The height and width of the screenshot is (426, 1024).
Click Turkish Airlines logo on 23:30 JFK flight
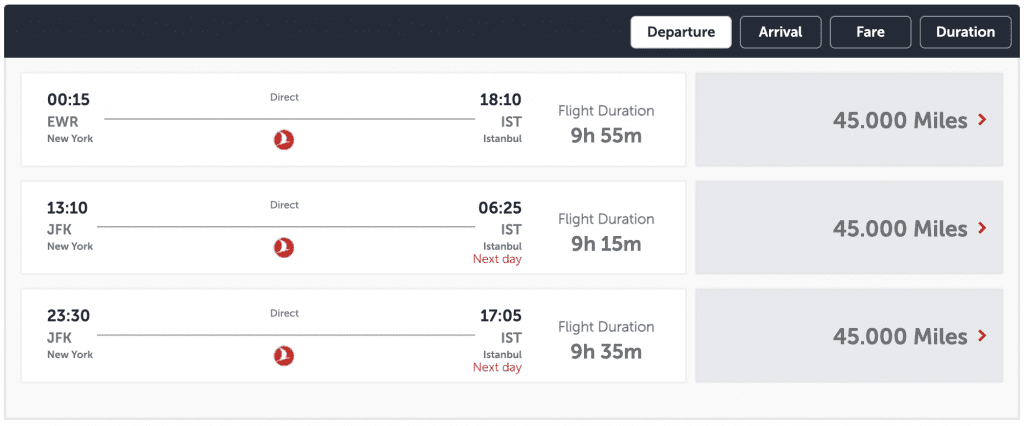(x=283, y=356)
